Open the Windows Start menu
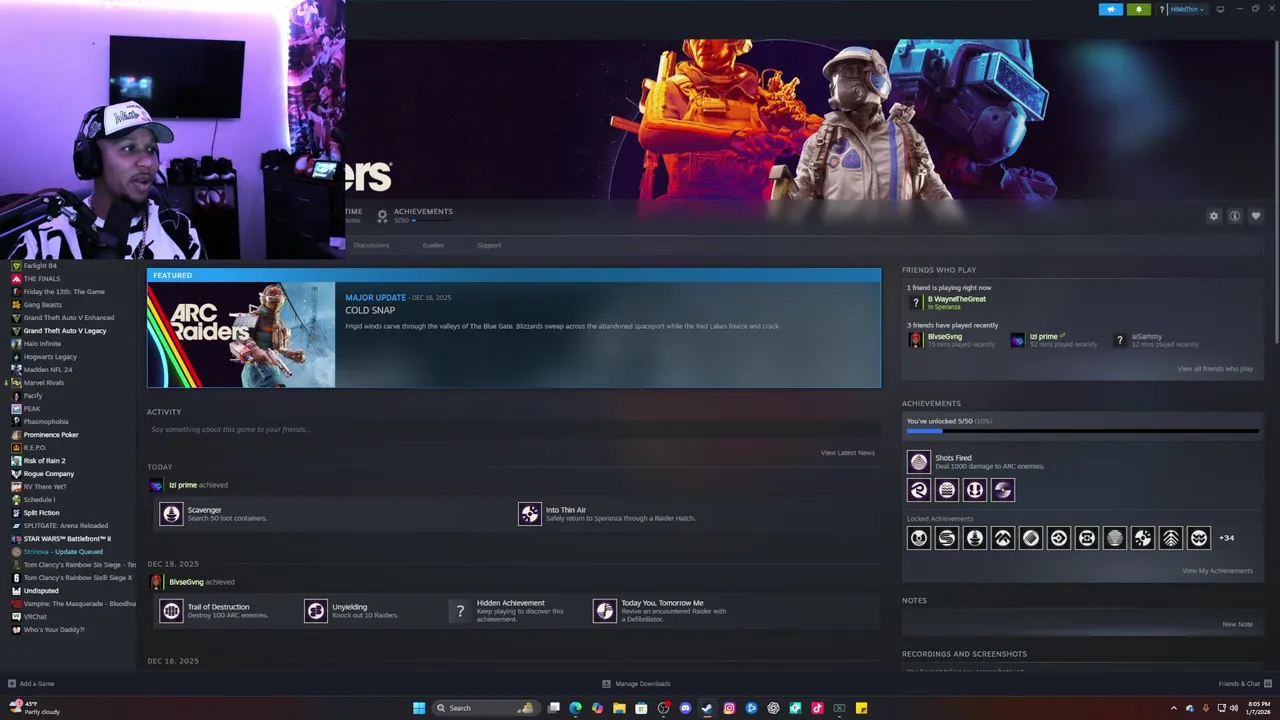The height and width of the screenshot is (720, 1280). (419, 708)
